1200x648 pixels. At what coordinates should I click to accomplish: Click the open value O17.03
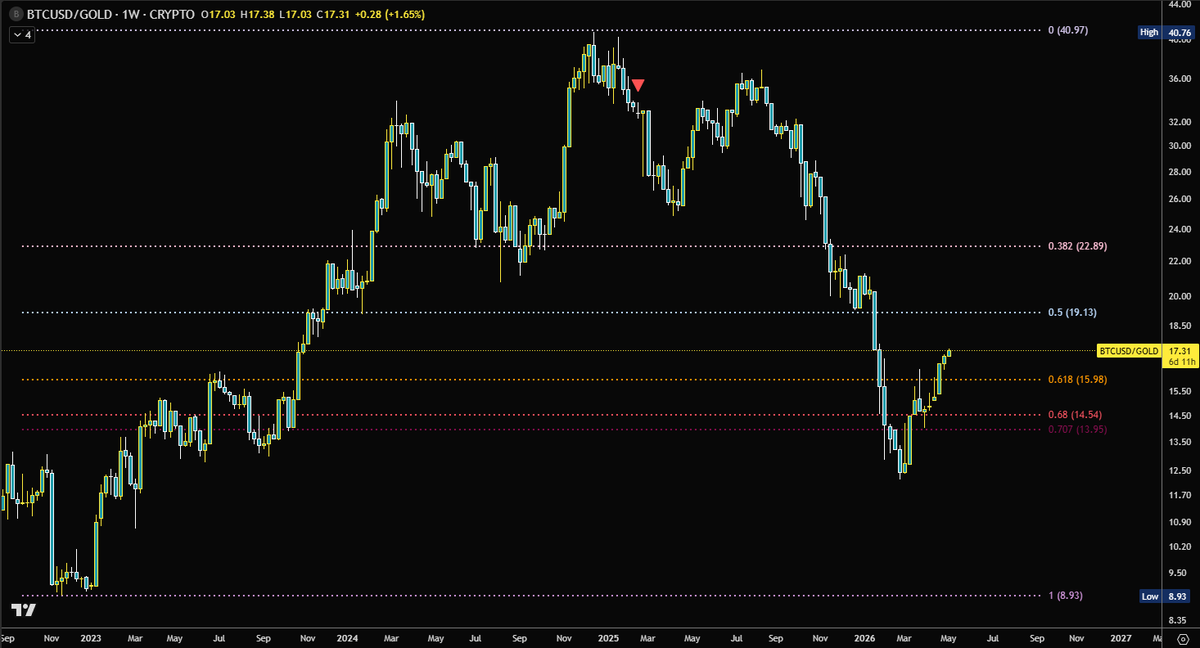(x=218, y=16)
